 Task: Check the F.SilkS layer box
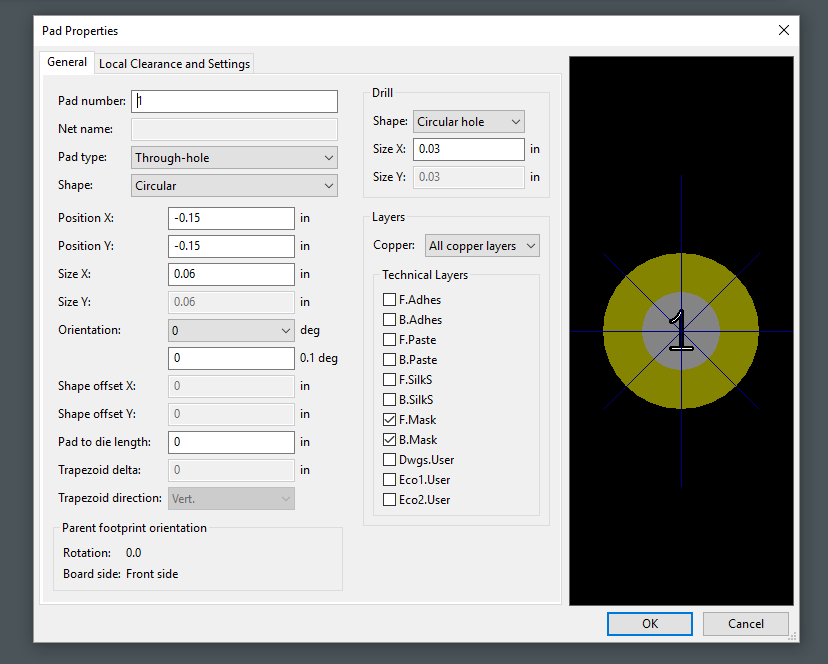point(390,380)
